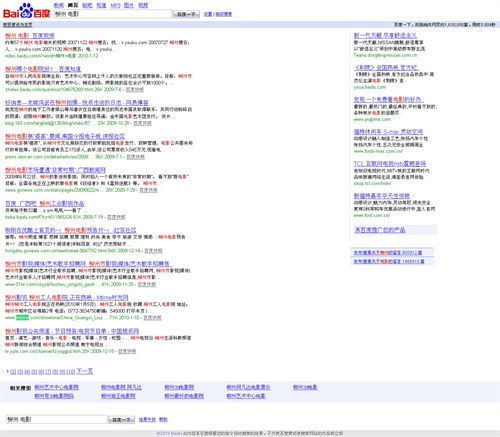Screen dimensions: 500x437
Task: Open the Mtime时光网 result link
Action: click(x=67, y=298)
